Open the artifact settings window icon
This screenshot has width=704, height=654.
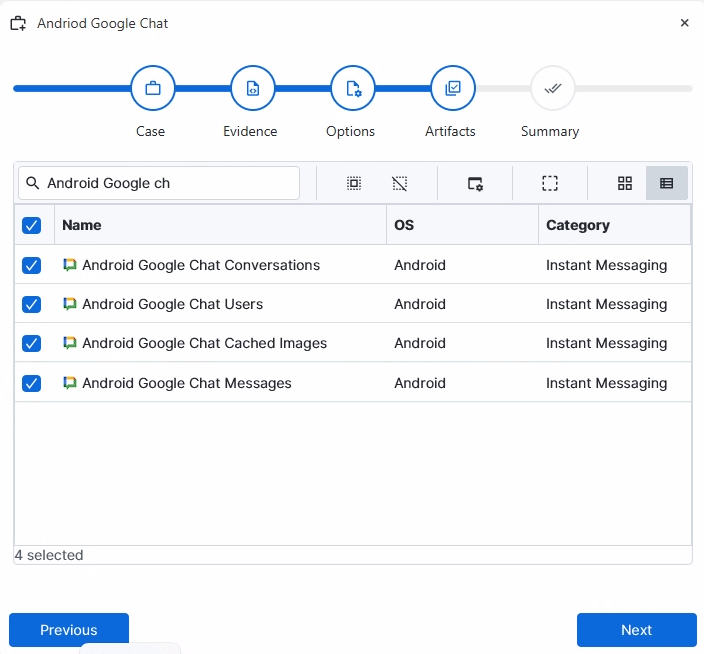click(x=475, y=183)
